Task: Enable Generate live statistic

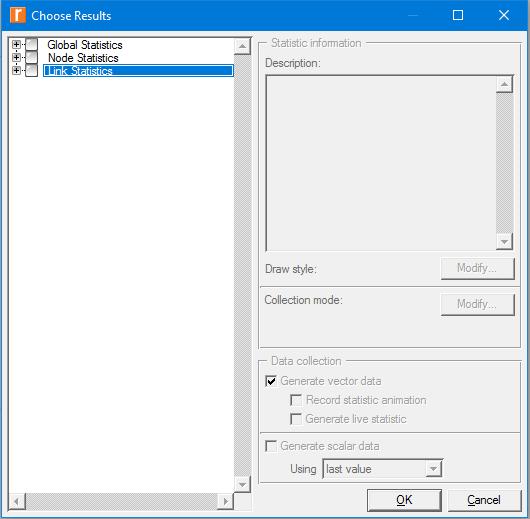Action: pos(296,419)
